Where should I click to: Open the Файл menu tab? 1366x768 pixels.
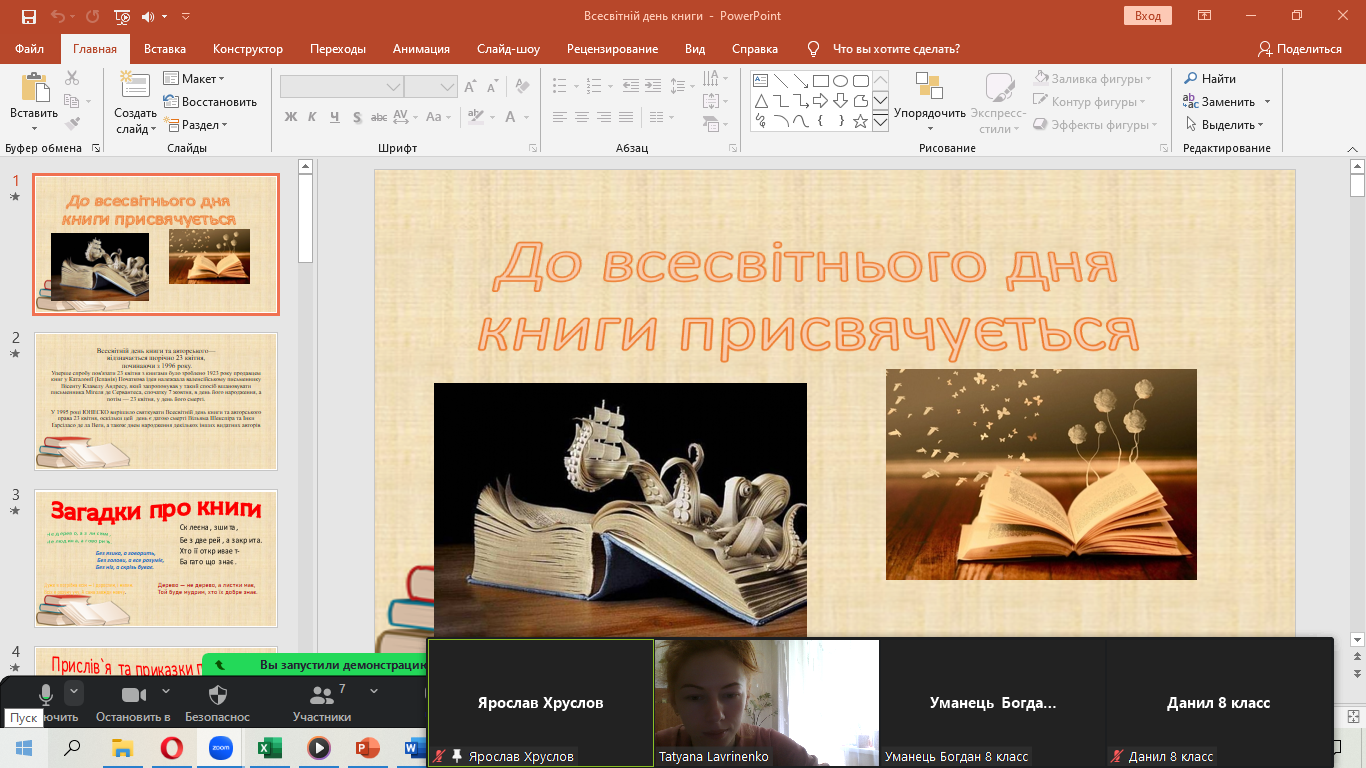[x=30, y=49]
